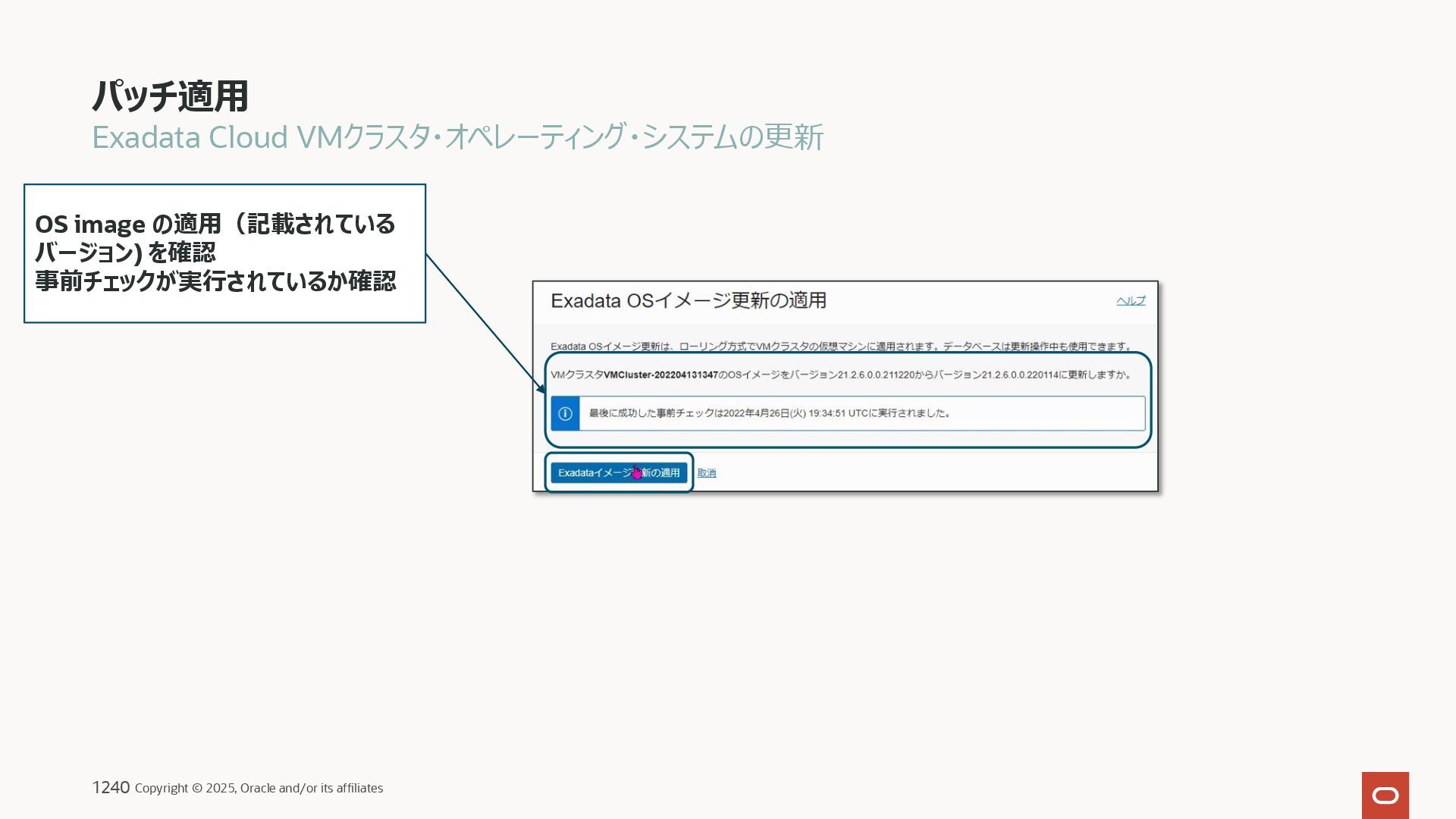Click callout line 'OS image の適用'
Viewport: 1456px width, 819px height.
click(x=127, y=224)
